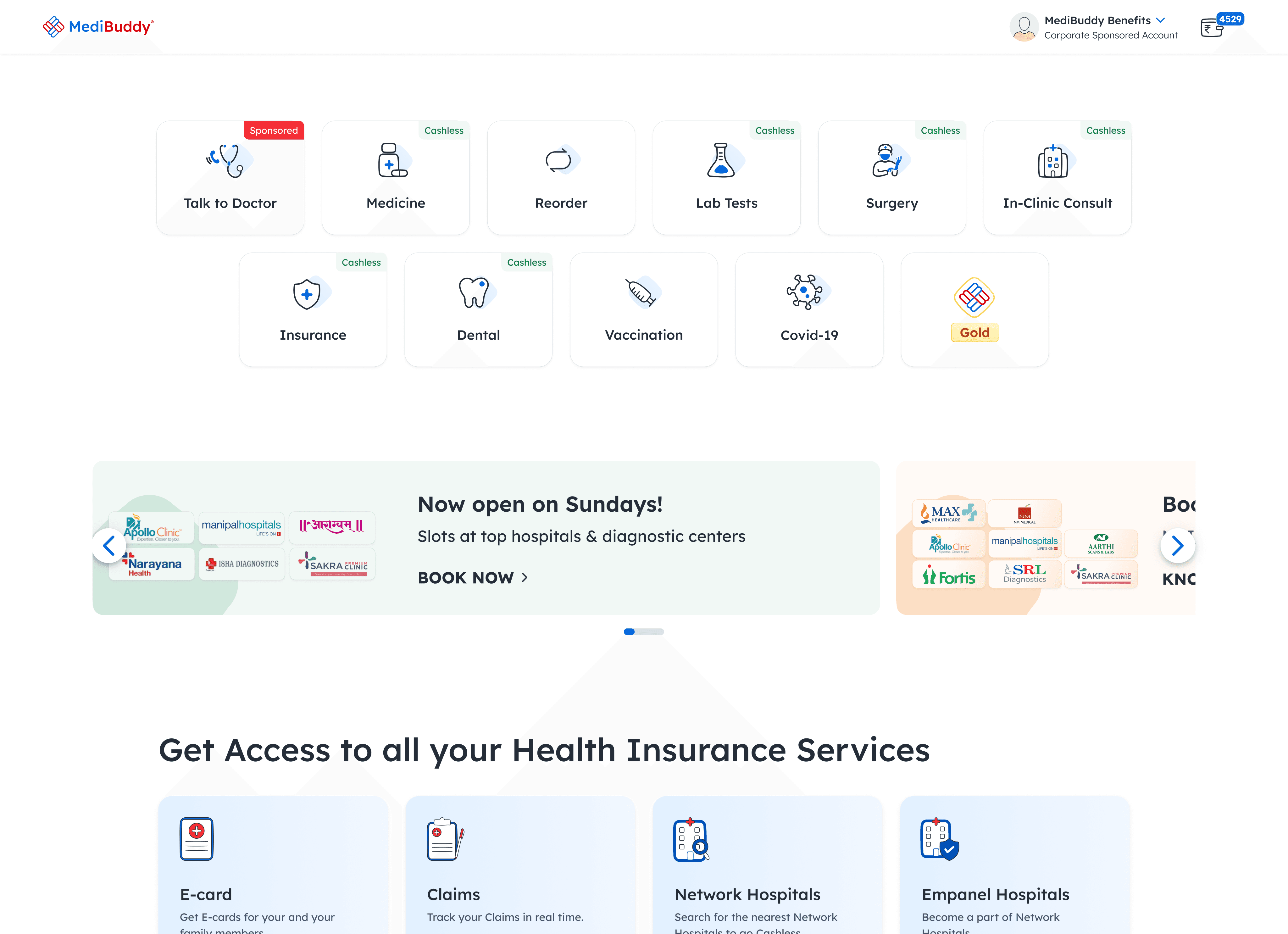Image resolution: width=1288 pixels, height=934 pixels.
Task: Open Lab Tests flask icon
Action: [x=722, y=161]
